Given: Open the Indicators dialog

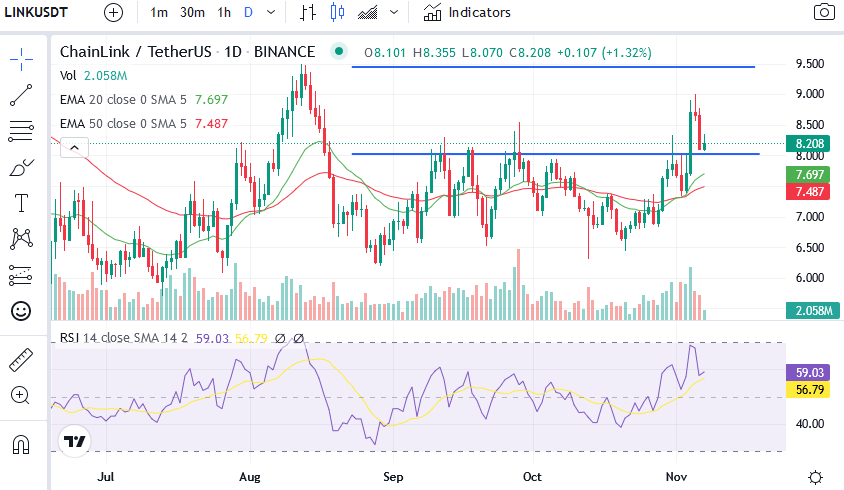Looking at the screenshot, I should pos(467,12).
